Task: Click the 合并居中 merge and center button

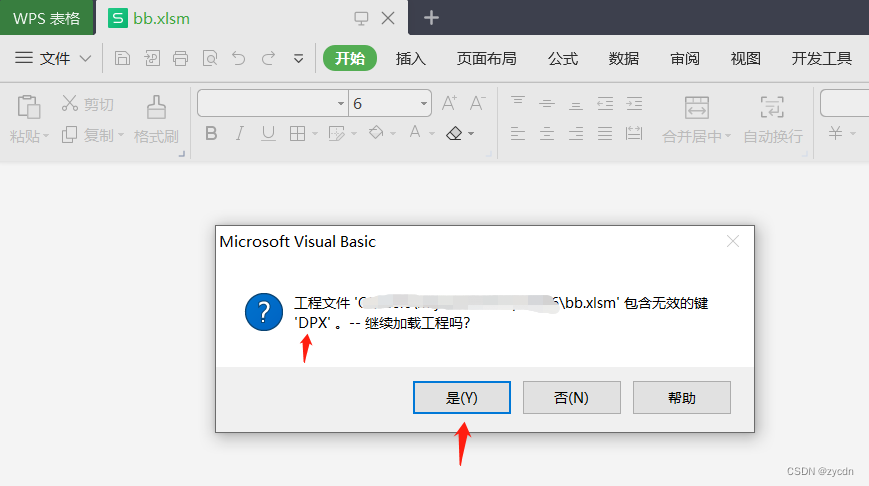Action: (696, 119)
